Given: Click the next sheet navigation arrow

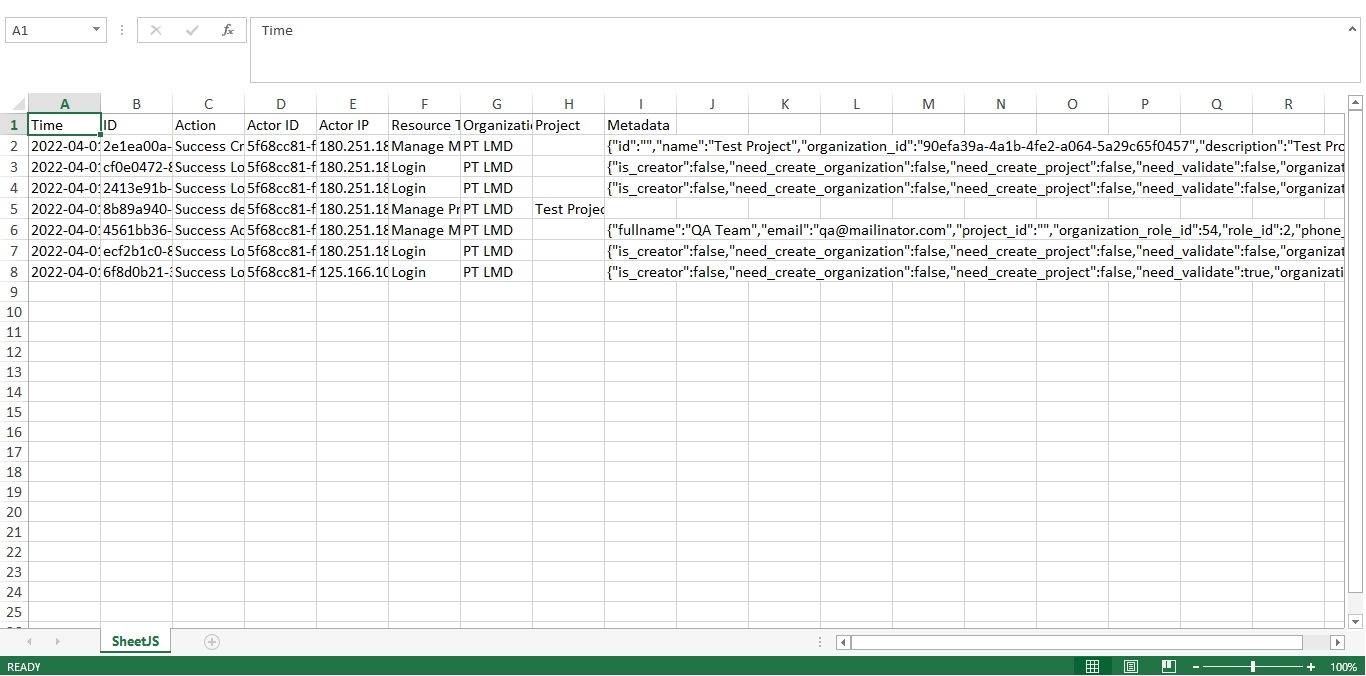Looking at the screenshot, I should pyautogui.click(x=57, y=642).
